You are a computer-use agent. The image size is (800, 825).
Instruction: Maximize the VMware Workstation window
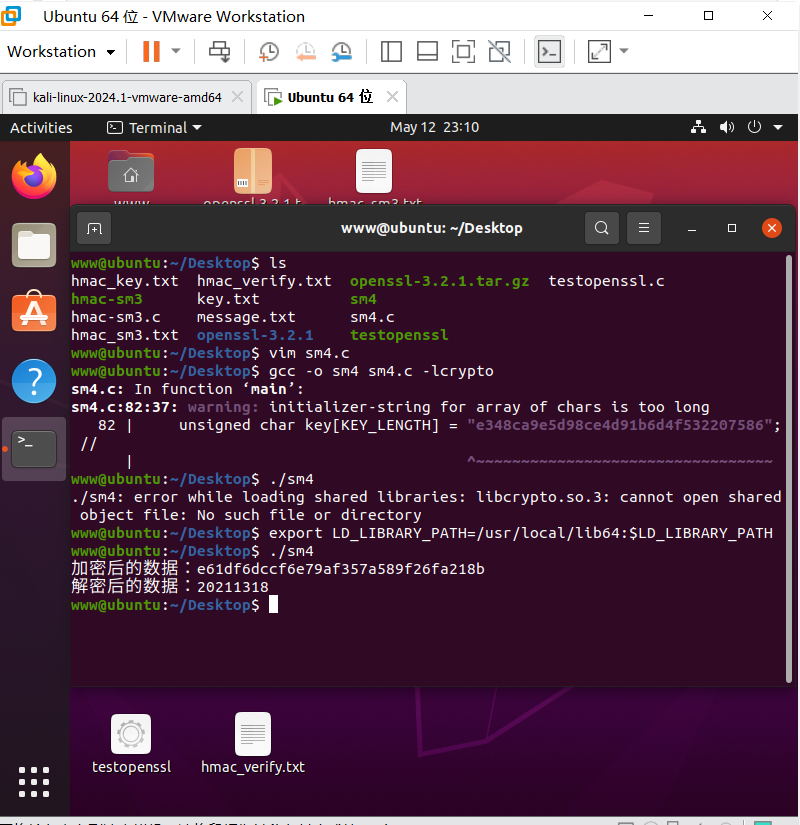point(708,16)
